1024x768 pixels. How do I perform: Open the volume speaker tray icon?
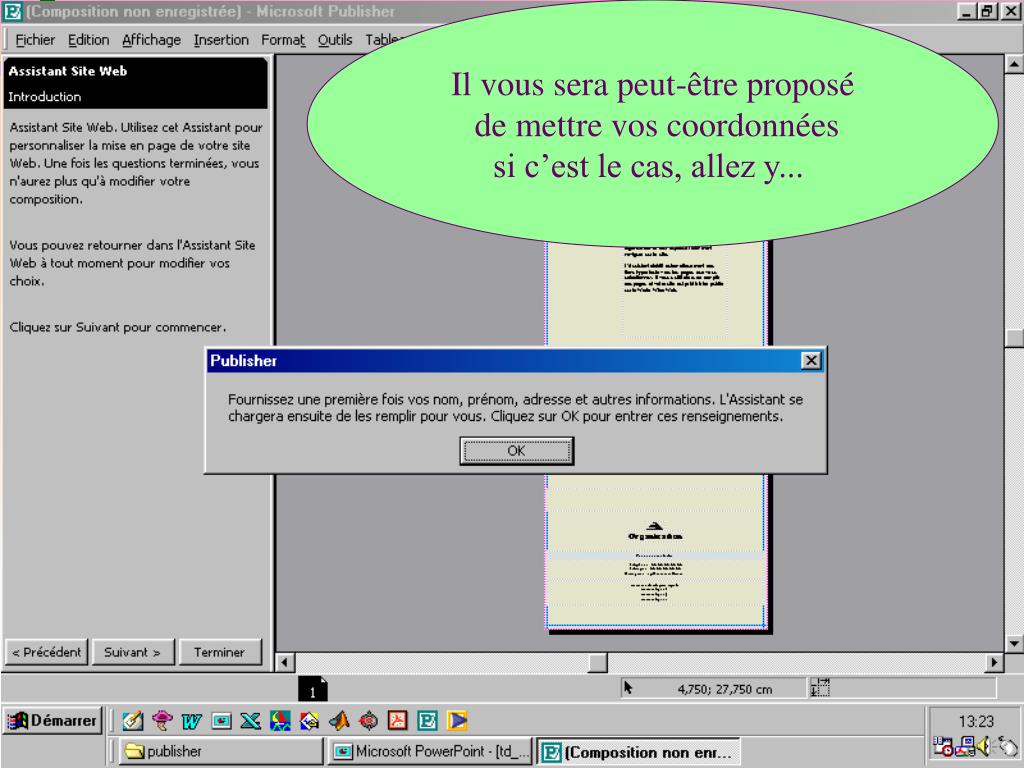[x=984, y=746]
